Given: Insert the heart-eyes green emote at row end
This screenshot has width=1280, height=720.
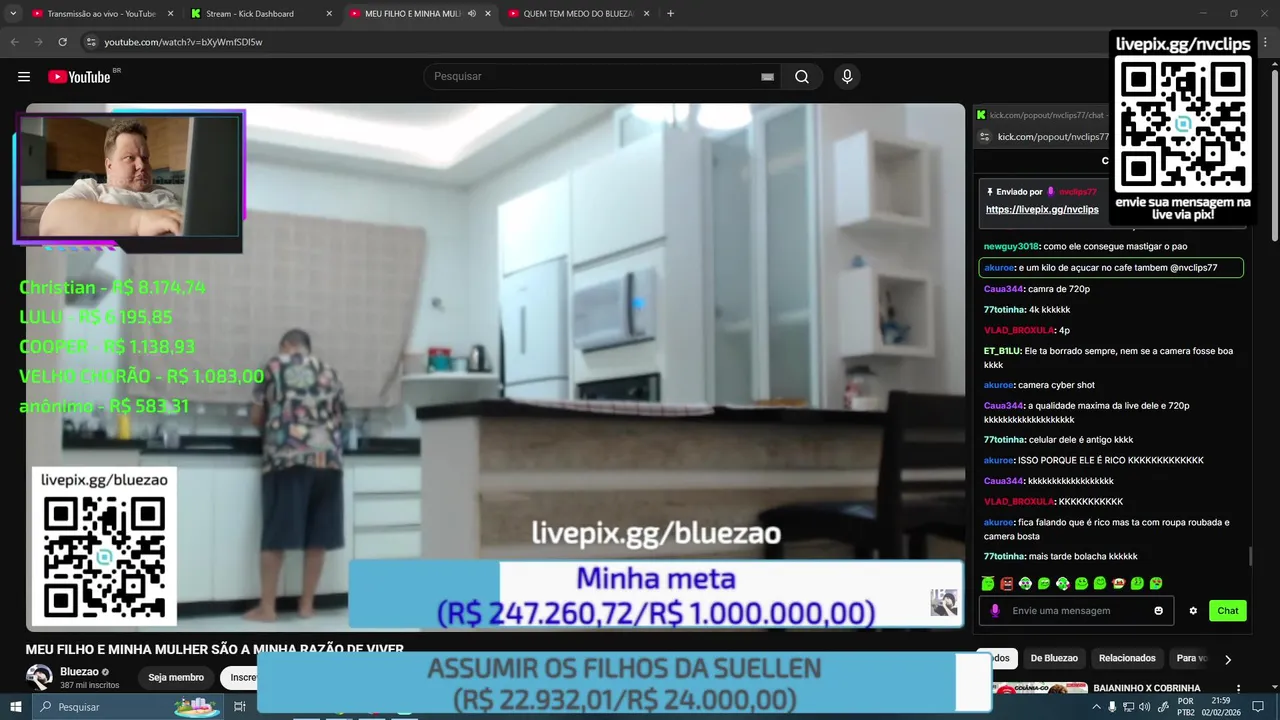Looking at the screenshot, I should click(x=1156, y=583).
